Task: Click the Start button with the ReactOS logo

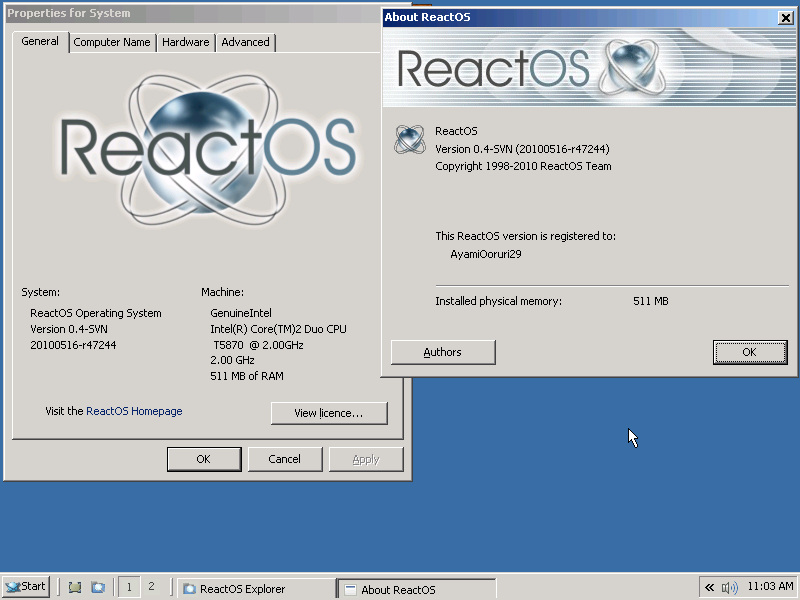Action: 25,586
